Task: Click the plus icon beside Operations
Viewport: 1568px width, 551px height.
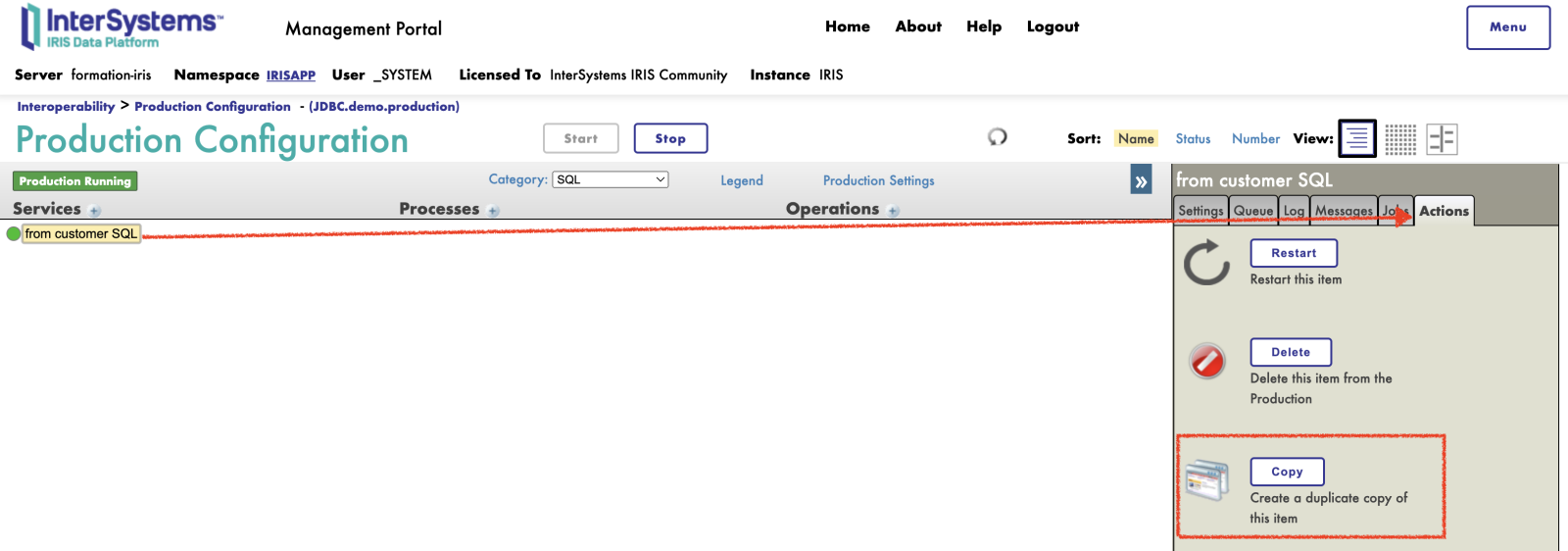Action: [x=893, y=211]
